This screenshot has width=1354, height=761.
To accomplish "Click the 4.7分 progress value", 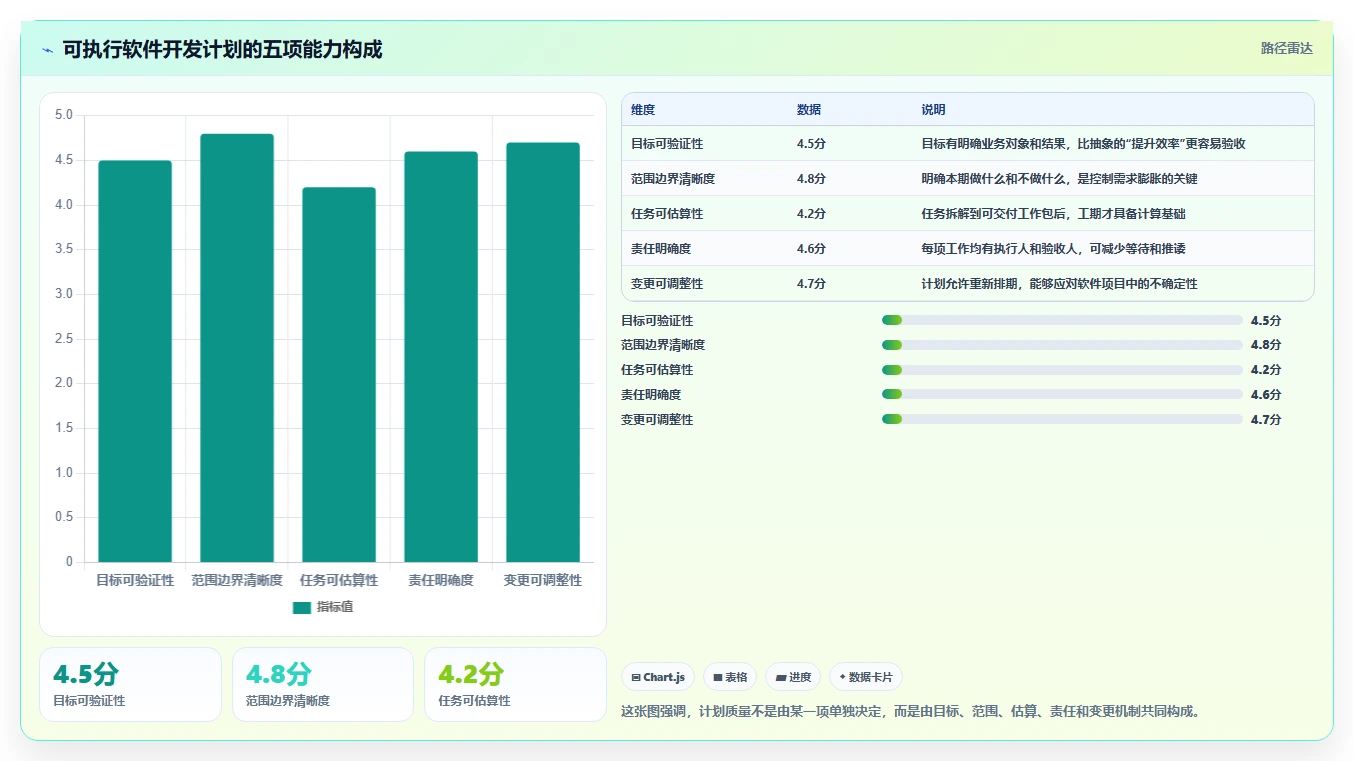I will pos(1266,420).
